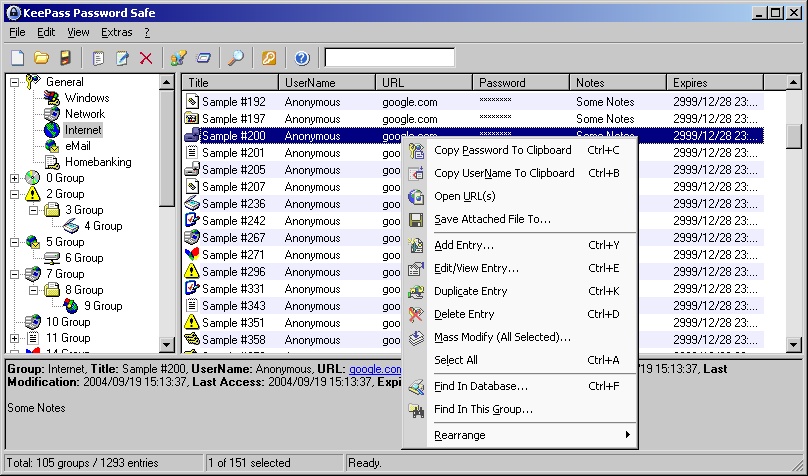Open the ? help menu
The width and height of the screenshot is (808, 476).
147,32
